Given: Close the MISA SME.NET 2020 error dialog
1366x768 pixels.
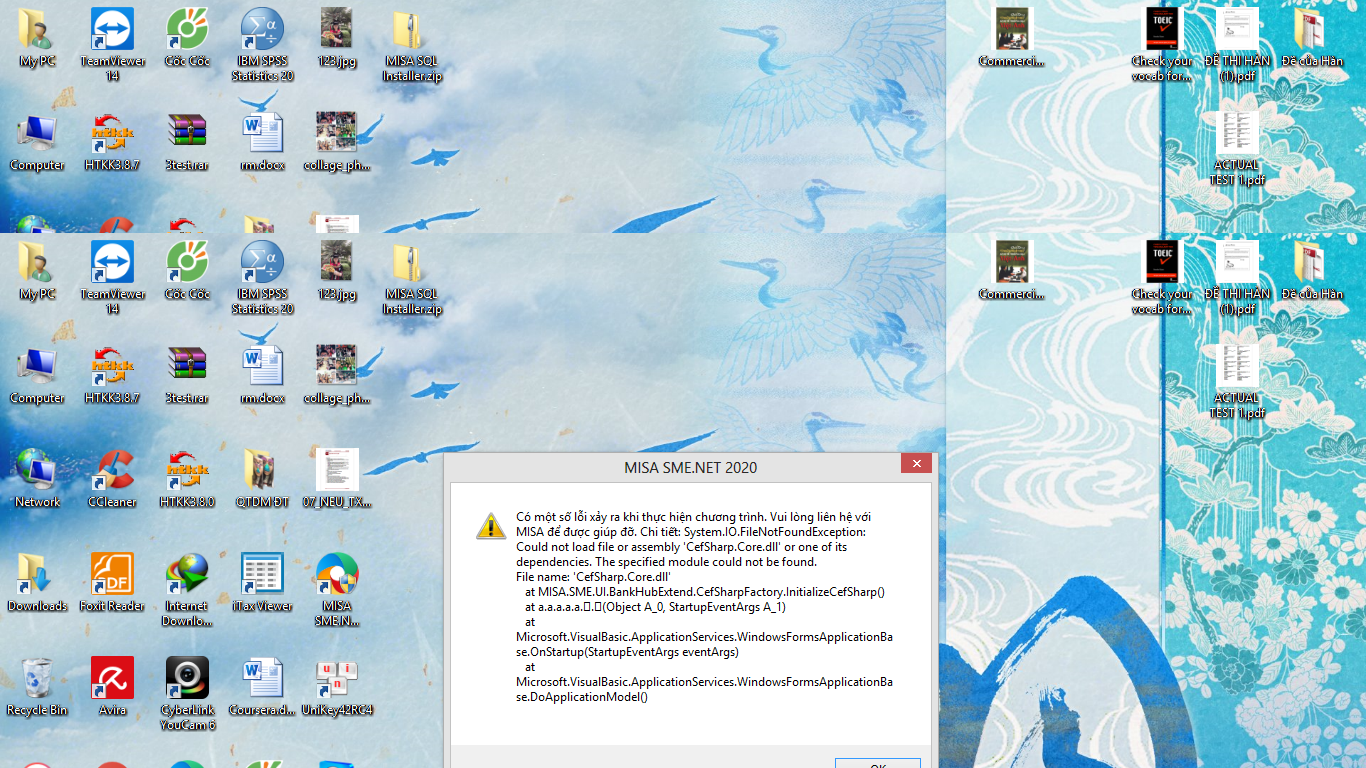Looking at the screenshot, I should click(x=916, y=464).
